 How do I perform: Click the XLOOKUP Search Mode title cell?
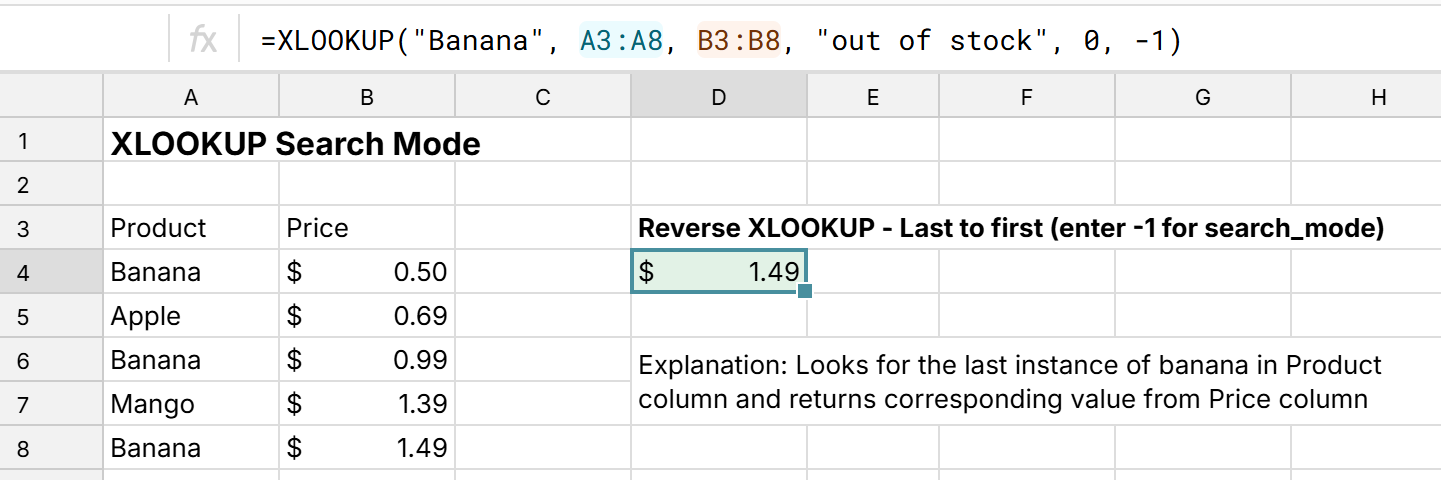point(295,144)
